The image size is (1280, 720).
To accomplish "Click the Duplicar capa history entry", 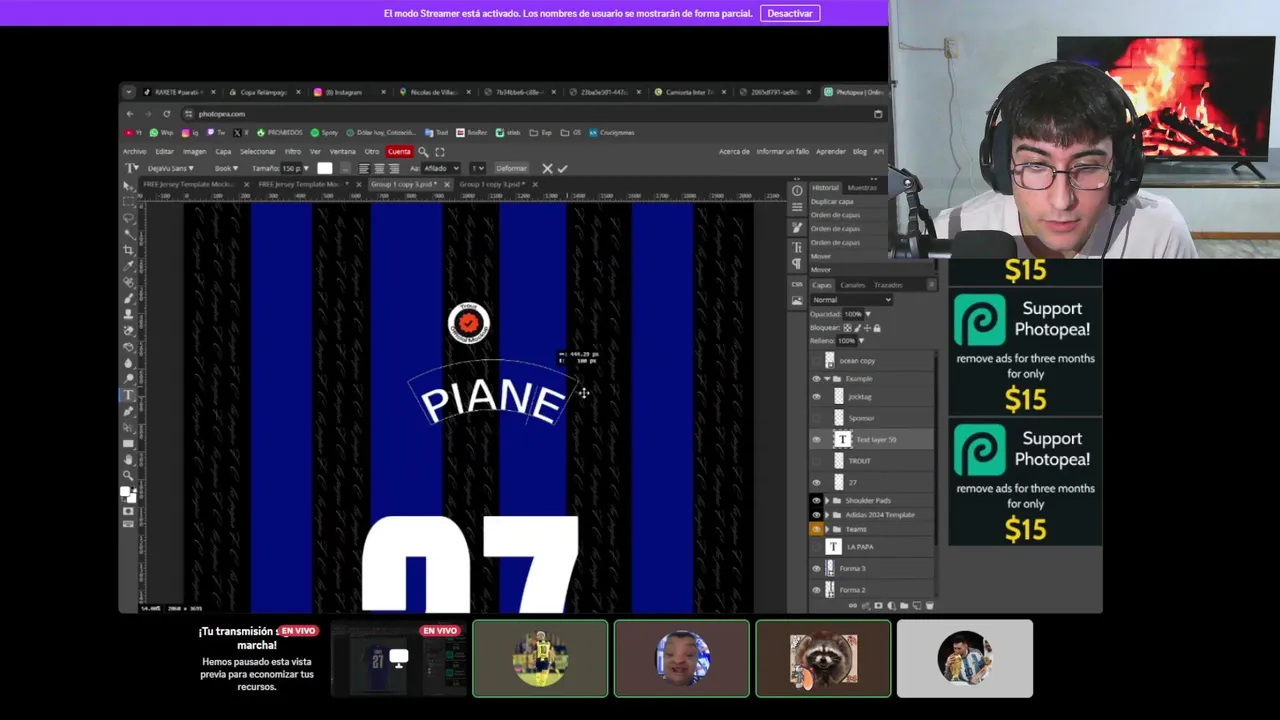I will [x=832, y=201].
